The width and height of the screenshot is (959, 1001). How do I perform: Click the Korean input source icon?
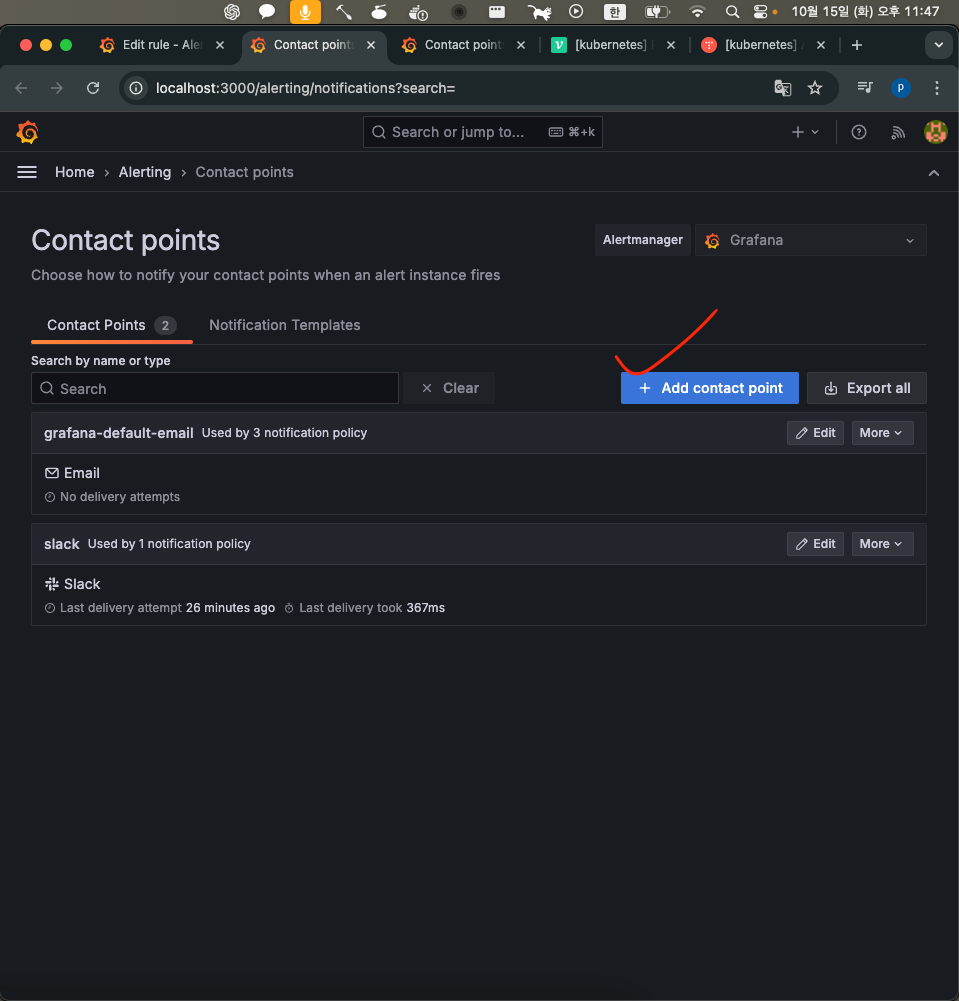(x=615, y=11)
